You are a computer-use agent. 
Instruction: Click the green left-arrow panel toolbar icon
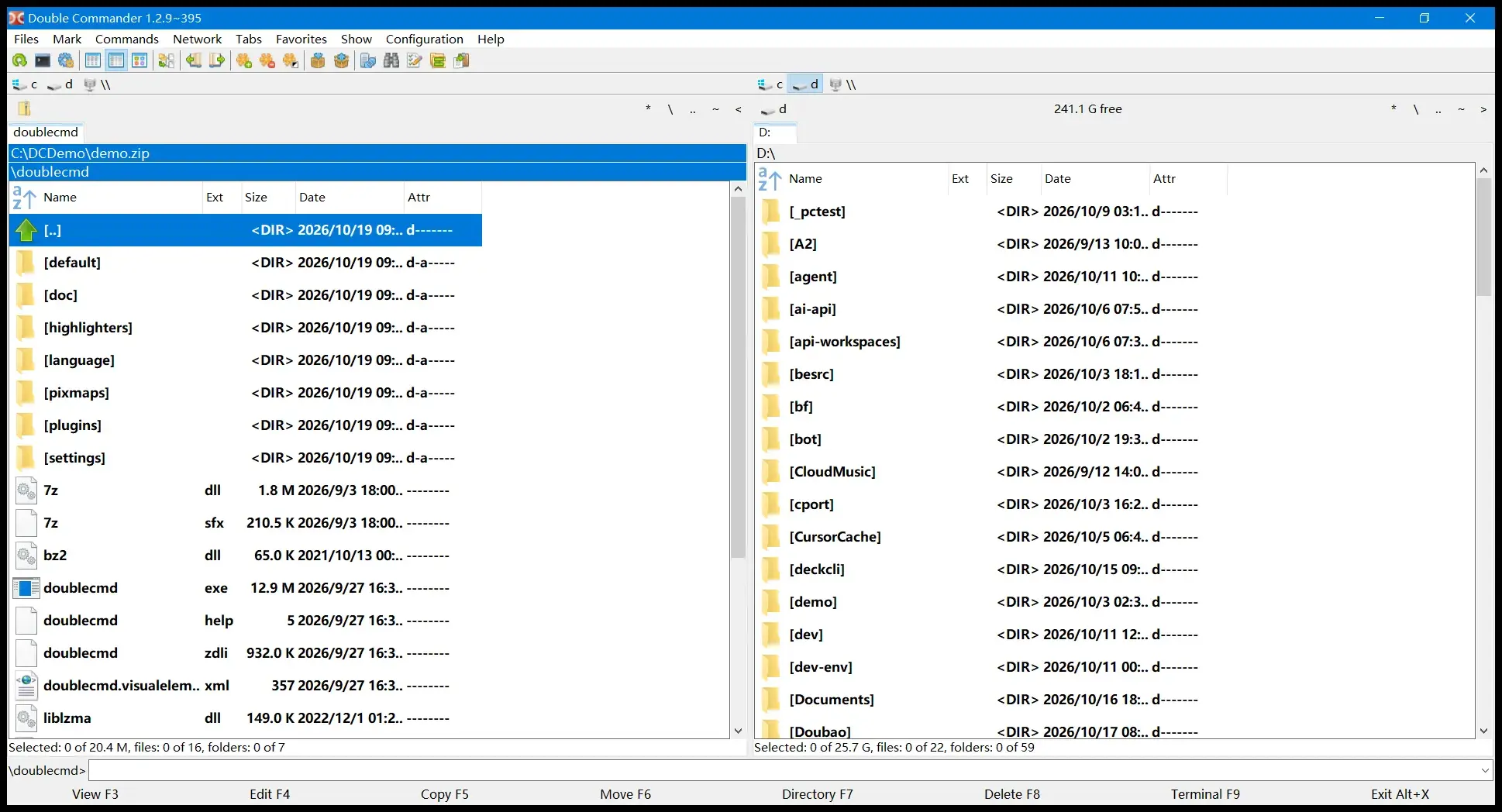click(194, 60)
